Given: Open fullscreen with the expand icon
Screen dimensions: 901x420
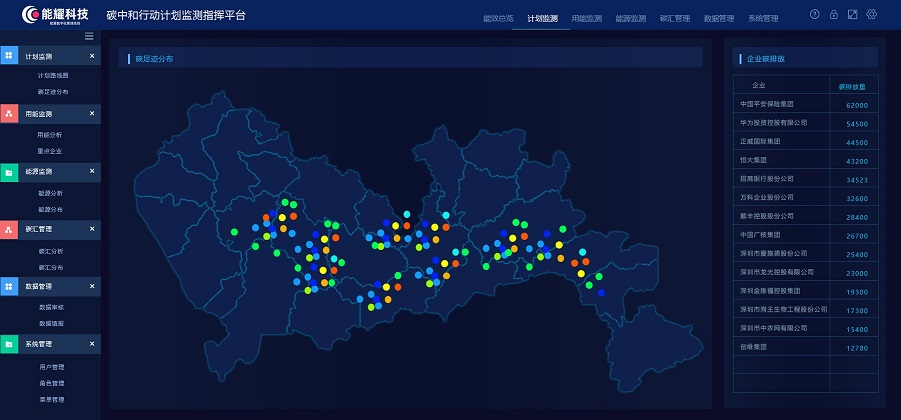Looking at the screenshot, I should 852,14.
